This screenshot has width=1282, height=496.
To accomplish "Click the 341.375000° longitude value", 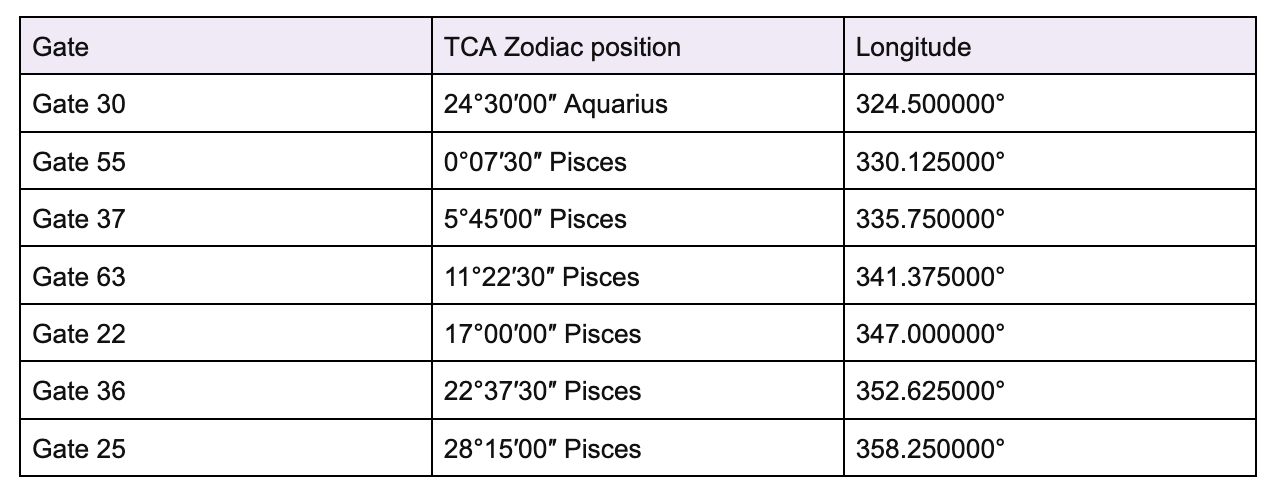I will point(930,276).
